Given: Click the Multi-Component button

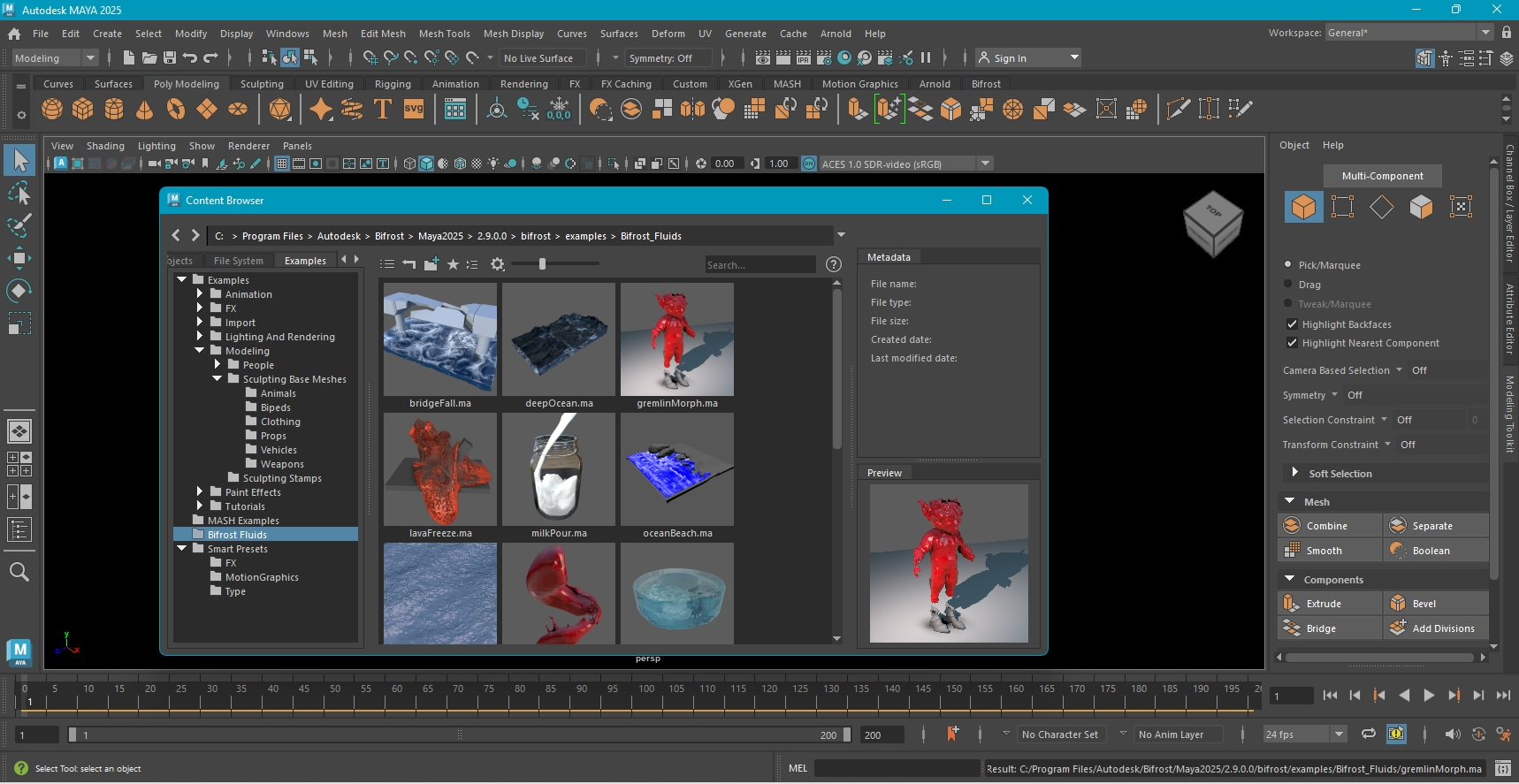Looking at the screenshot, I should (1382, 176).
